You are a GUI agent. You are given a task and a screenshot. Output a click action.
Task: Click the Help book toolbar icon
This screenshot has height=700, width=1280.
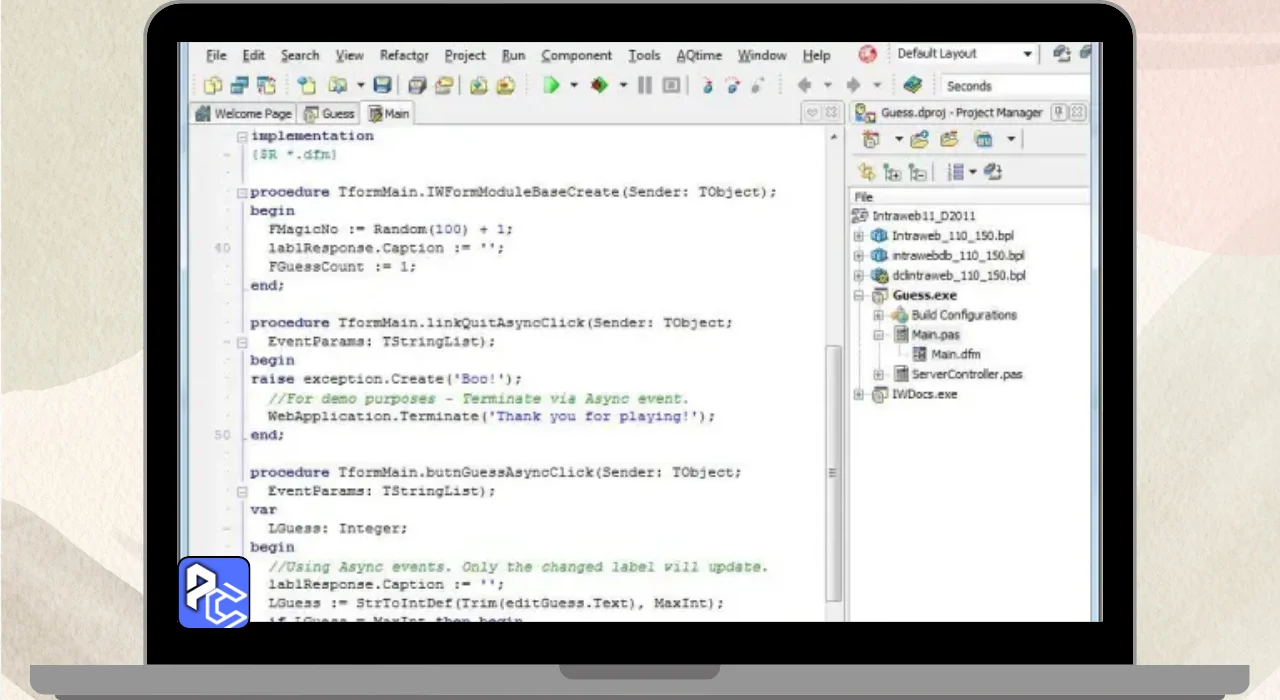click(x=912, y=86)
